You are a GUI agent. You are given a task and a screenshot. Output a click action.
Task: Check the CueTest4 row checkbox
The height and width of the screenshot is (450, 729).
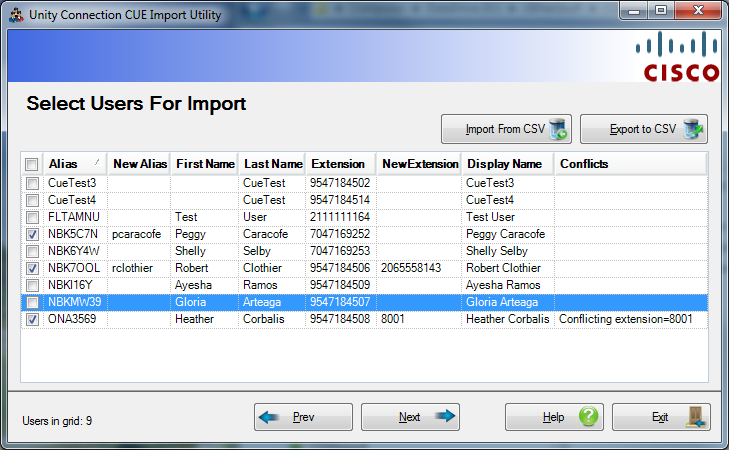pyautogui.click(x=32, y=200)
